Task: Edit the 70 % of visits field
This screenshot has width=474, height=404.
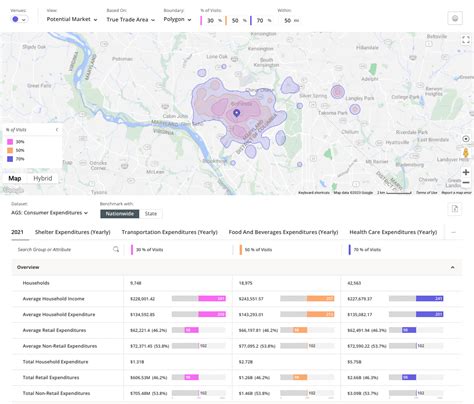Action: pyautogui.click(x=260, y=21)
